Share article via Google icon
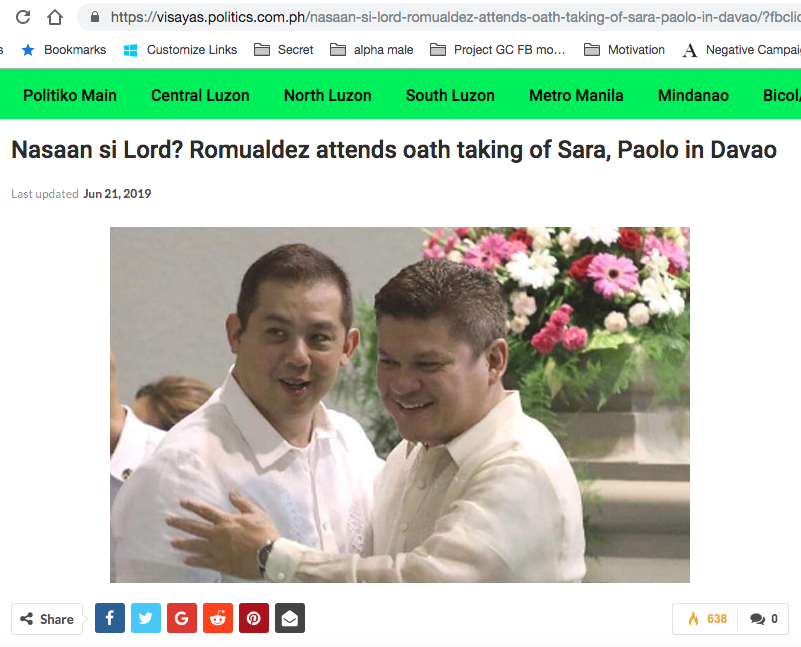Viewport: 801px width, 647px height. [x=182, y=618]
